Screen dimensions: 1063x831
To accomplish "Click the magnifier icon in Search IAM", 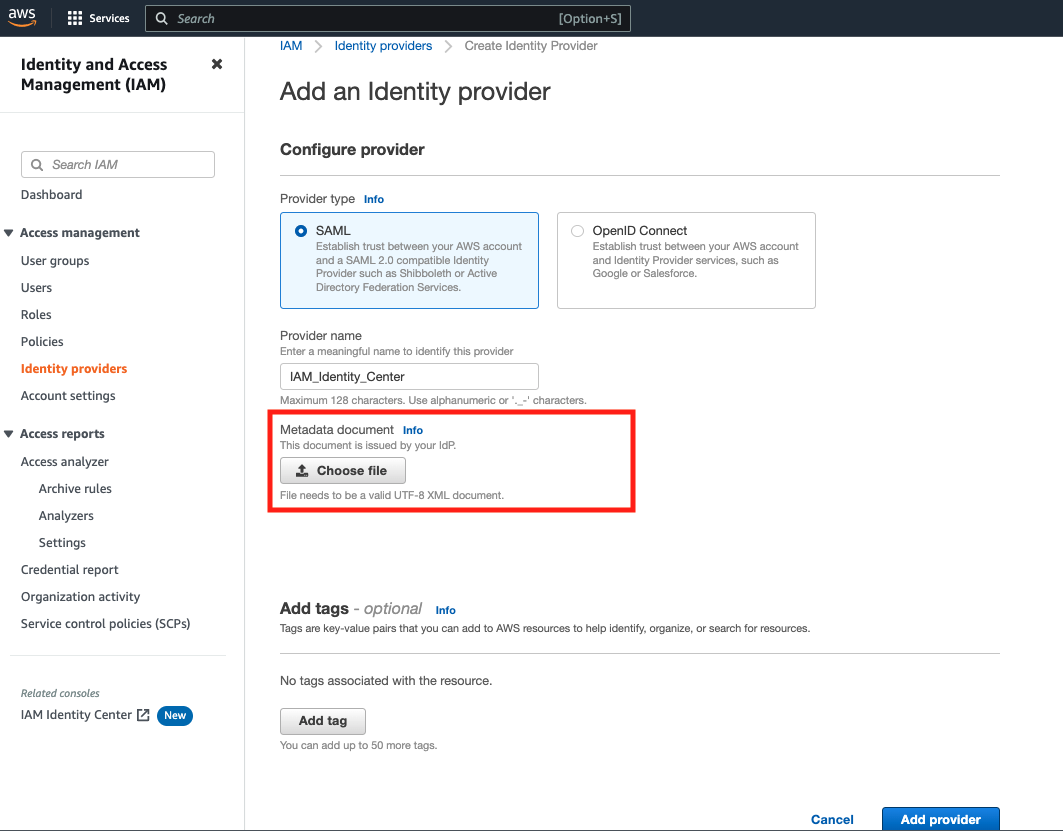I will tap(37, 165).
